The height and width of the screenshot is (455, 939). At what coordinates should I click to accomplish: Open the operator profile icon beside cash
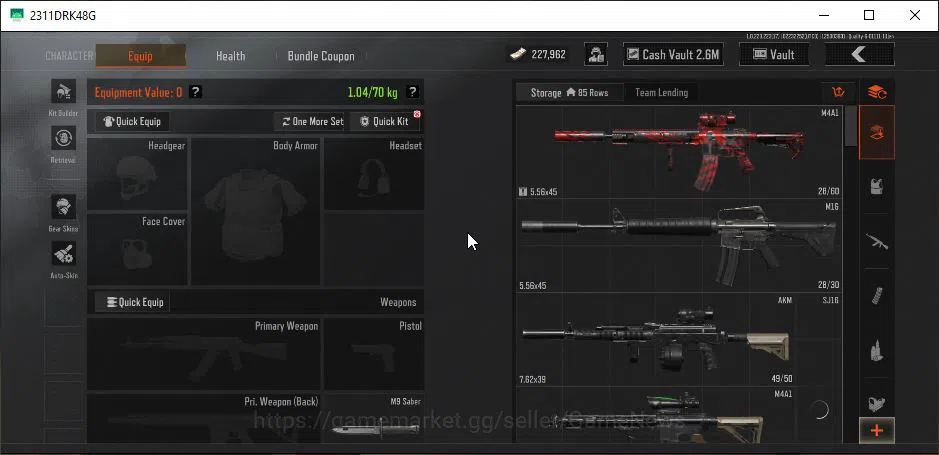pyautogui.click(x=596, y=54)
